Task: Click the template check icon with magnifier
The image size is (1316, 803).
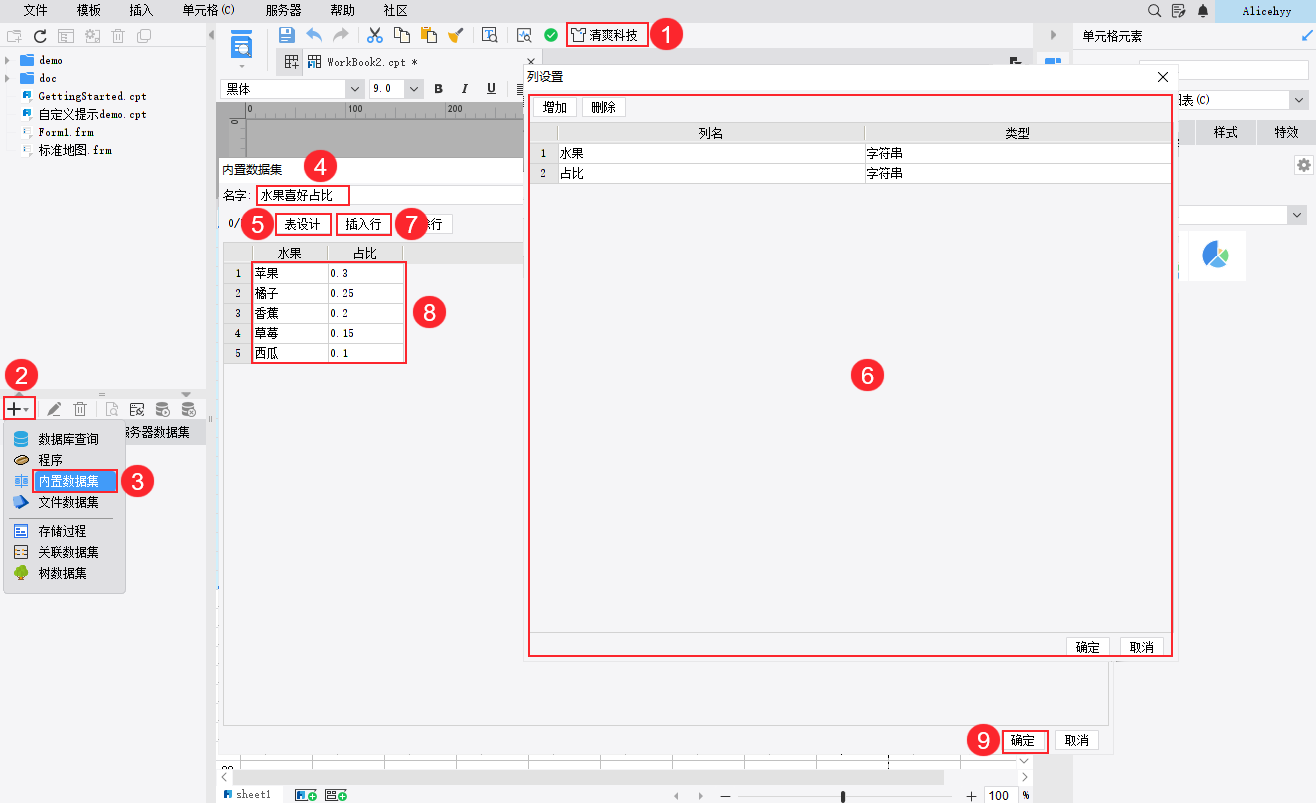Action: [524, 35]
